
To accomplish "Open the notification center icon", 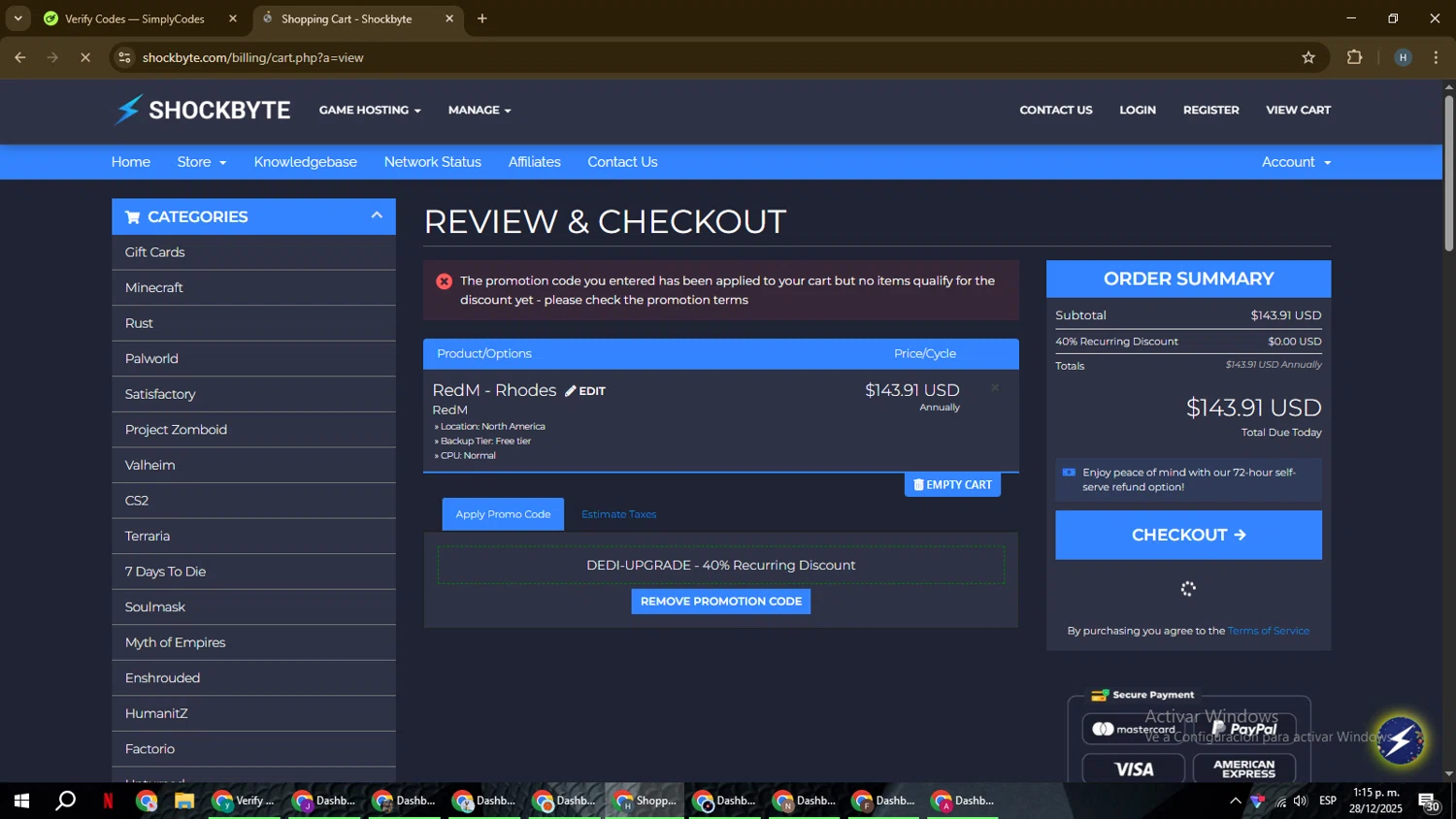I will (1429, 802).
